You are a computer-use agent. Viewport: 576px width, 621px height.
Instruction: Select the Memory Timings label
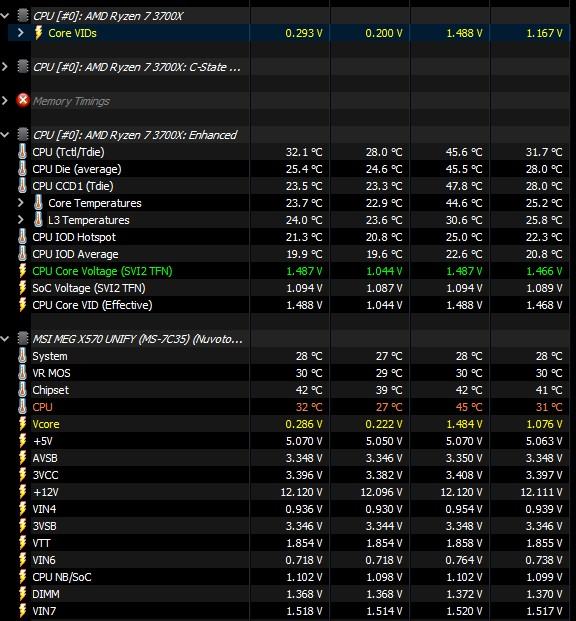click(71, 101)
